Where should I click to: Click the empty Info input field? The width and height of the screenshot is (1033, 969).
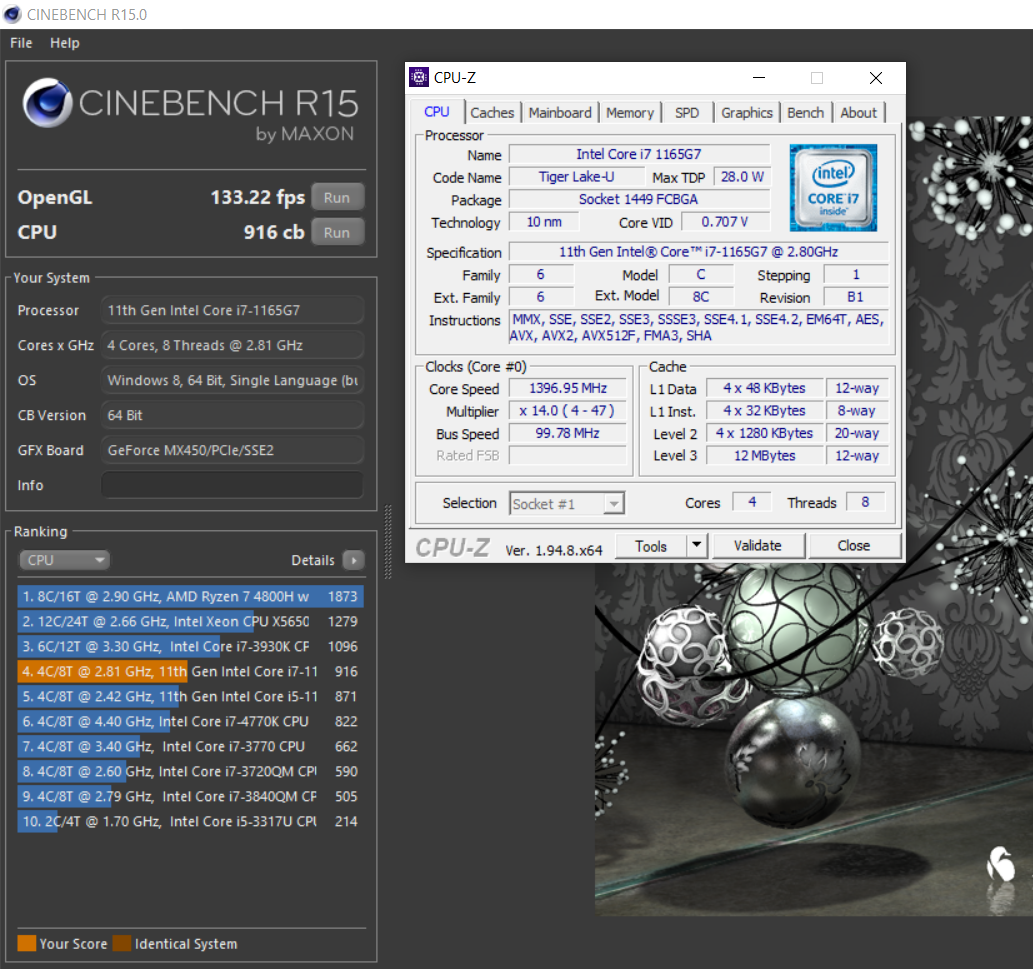click(232, 485)
